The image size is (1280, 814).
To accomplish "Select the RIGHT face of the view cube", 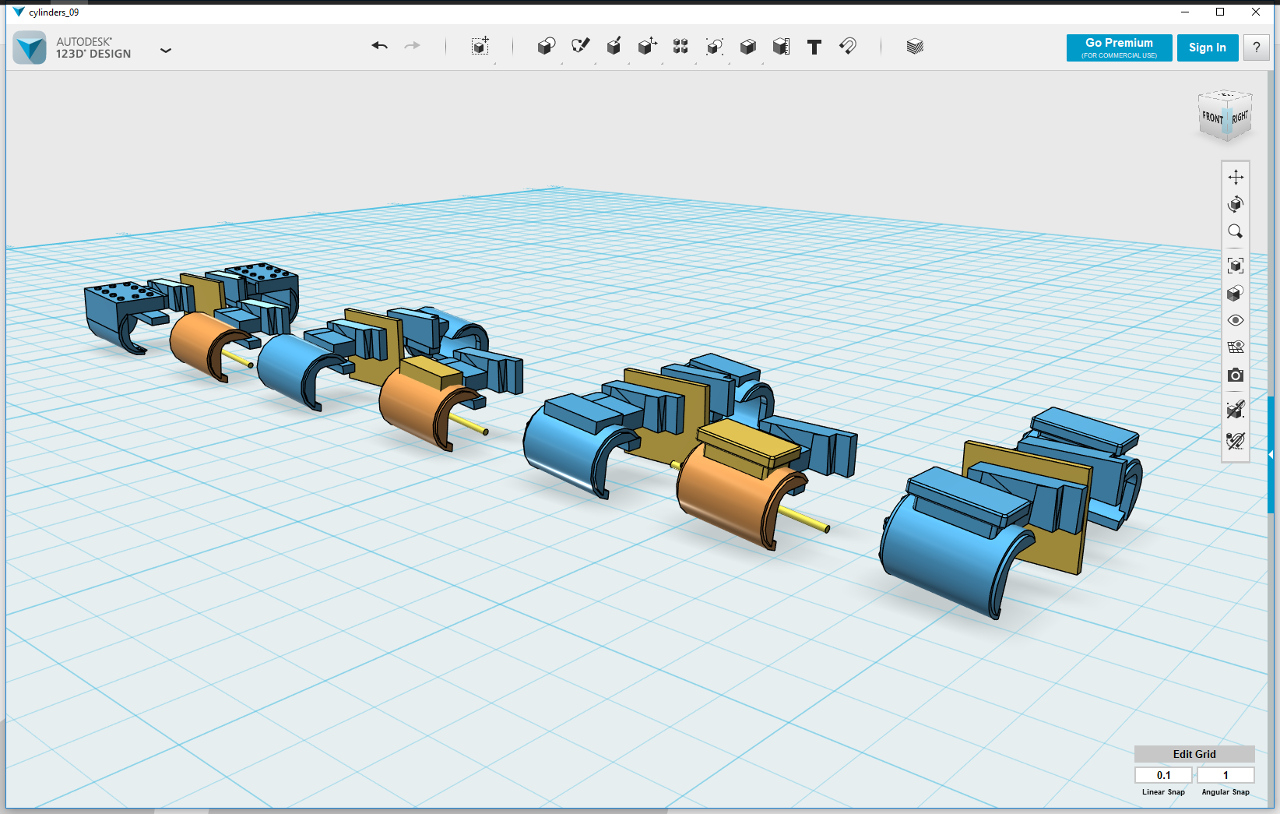I will pos(1239,117).
